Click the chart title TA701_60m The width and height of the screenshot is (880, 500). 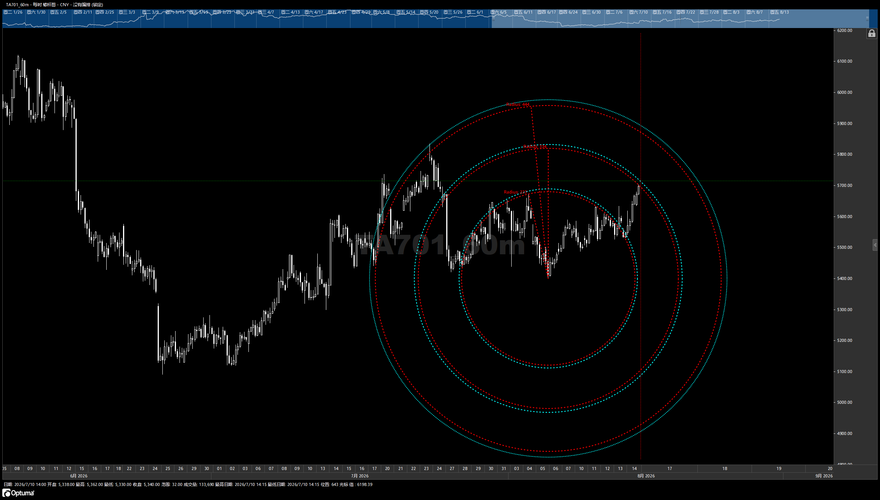(16, 4)
